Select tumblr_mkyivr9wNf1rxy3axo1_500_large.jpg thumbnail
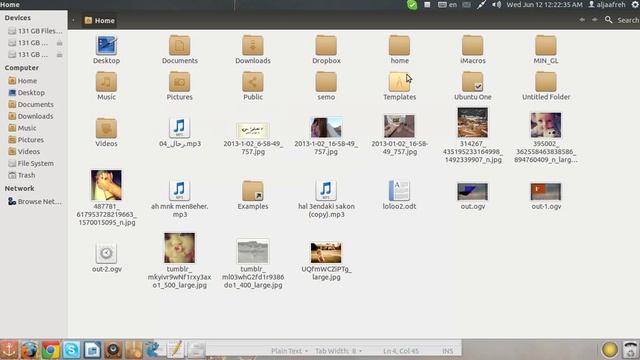This screenshot has width=640, height=360. 180,248
